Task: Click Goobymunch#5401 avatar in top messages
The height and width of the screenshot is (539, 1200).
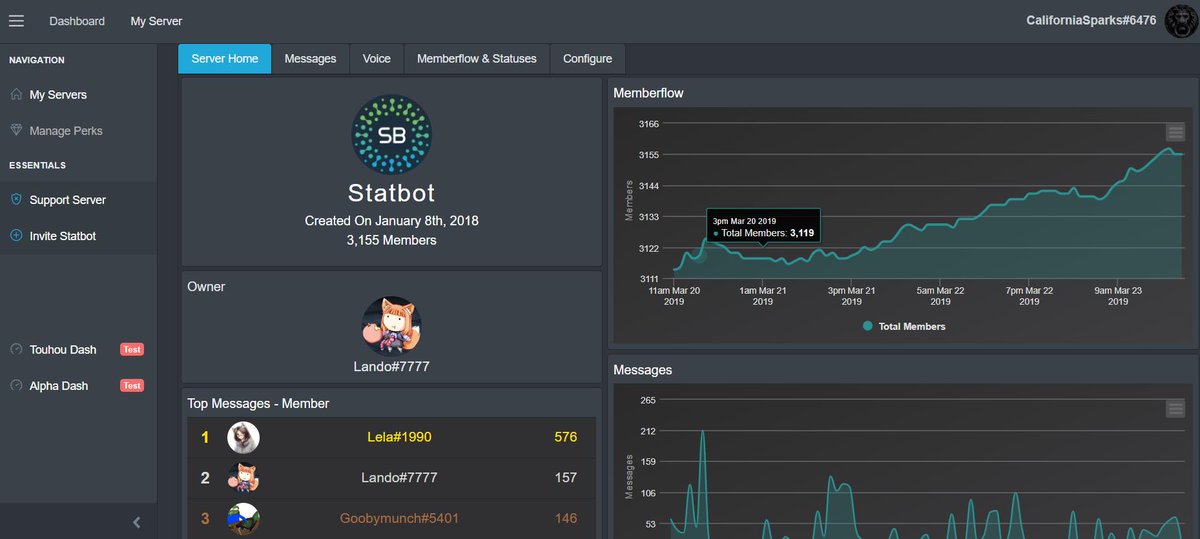Action: click(x=243, y=518)
